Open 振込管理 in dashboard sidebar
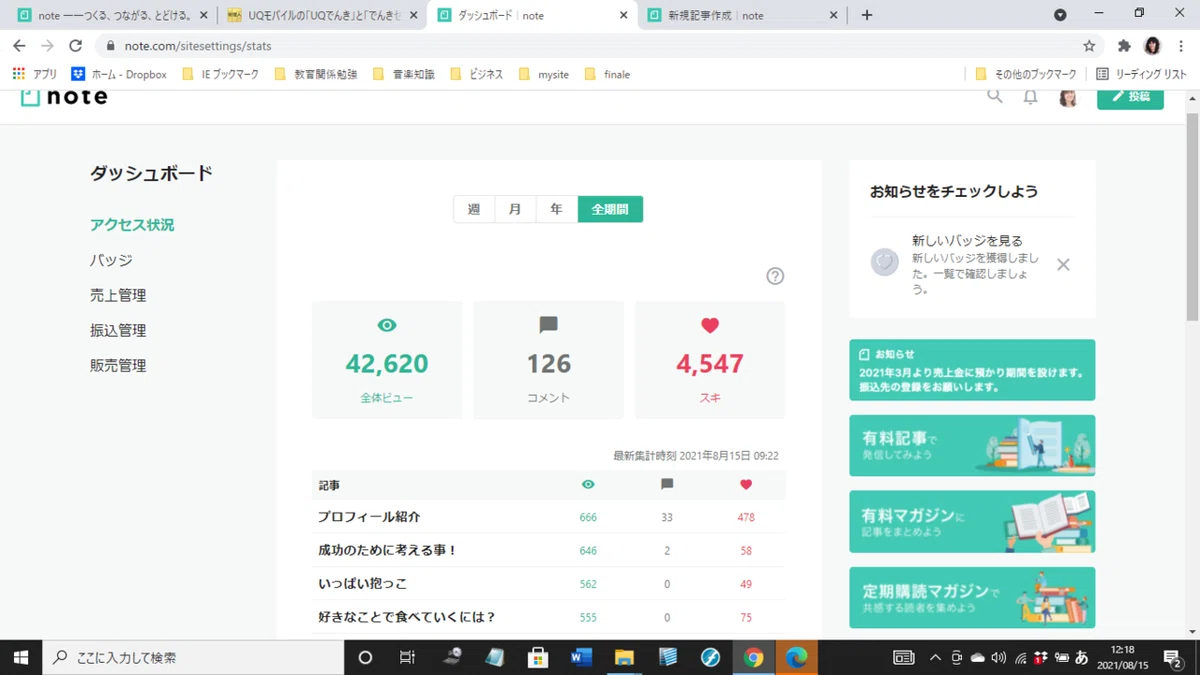1200x675 pixels. [x=118, y=330]
